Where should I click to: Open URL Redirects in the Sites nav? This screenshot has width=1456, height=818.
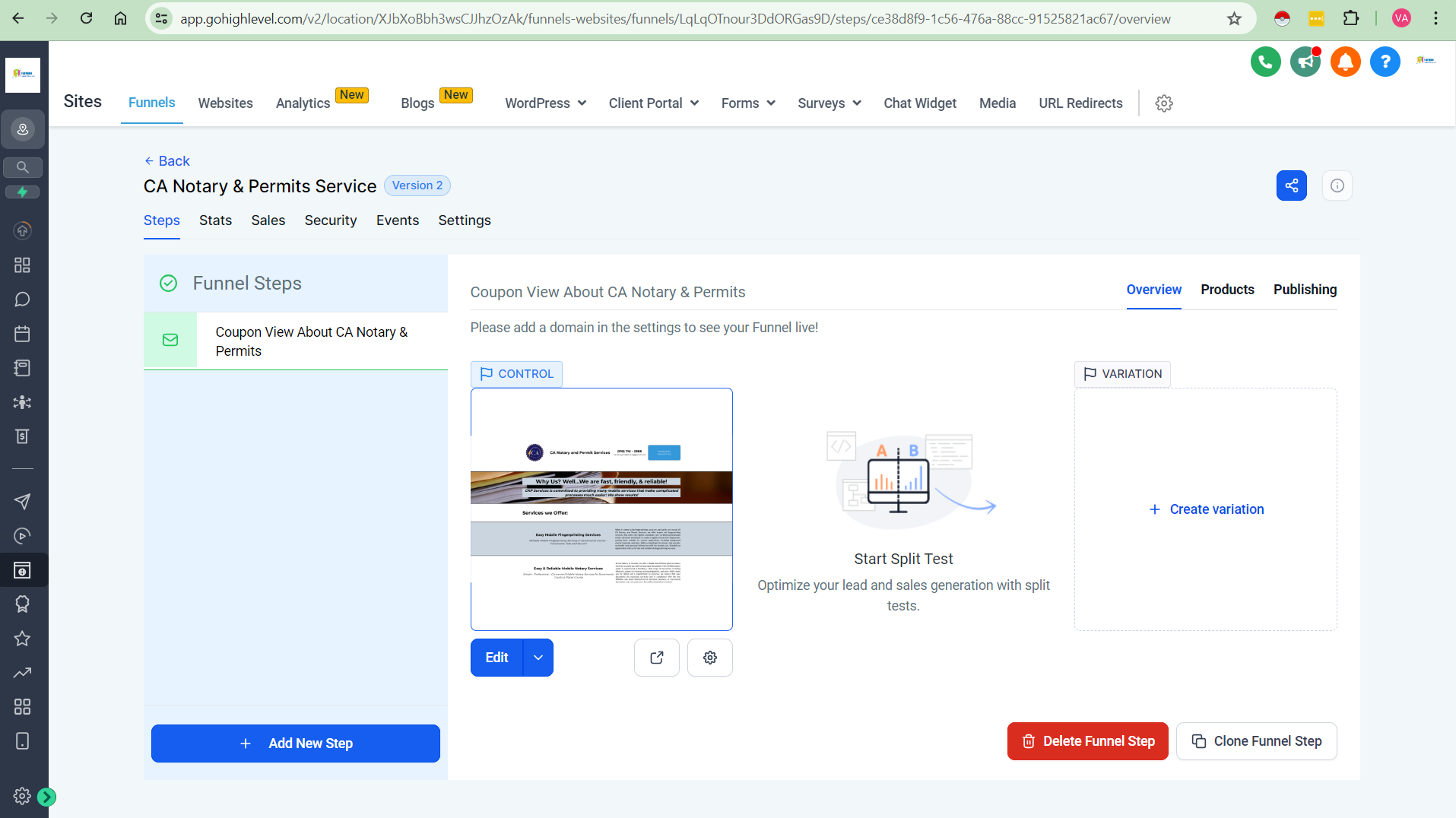[x=1080, y=103]
